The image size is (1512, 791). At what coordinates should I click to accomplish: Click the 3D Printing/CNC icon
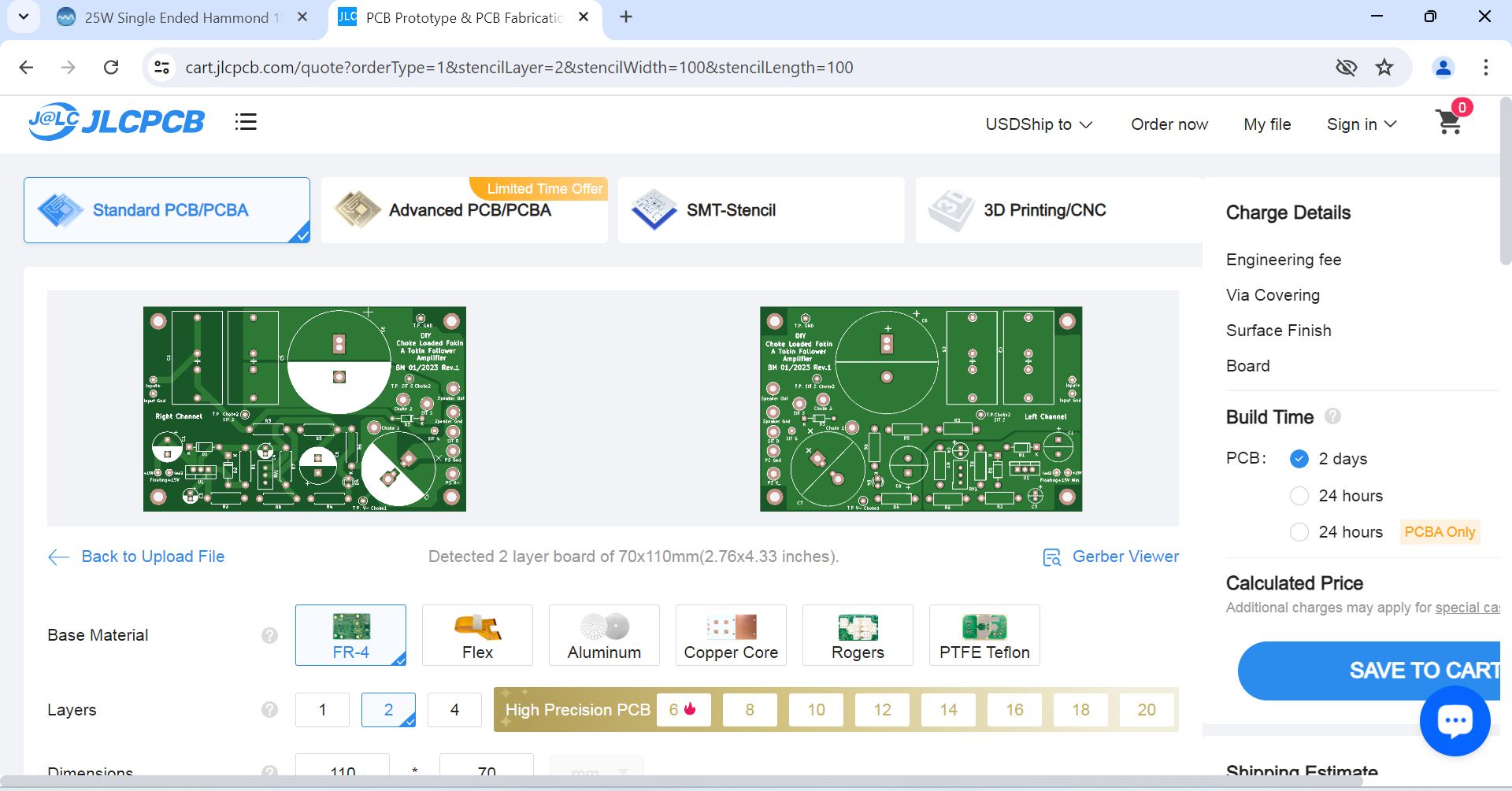951,210
